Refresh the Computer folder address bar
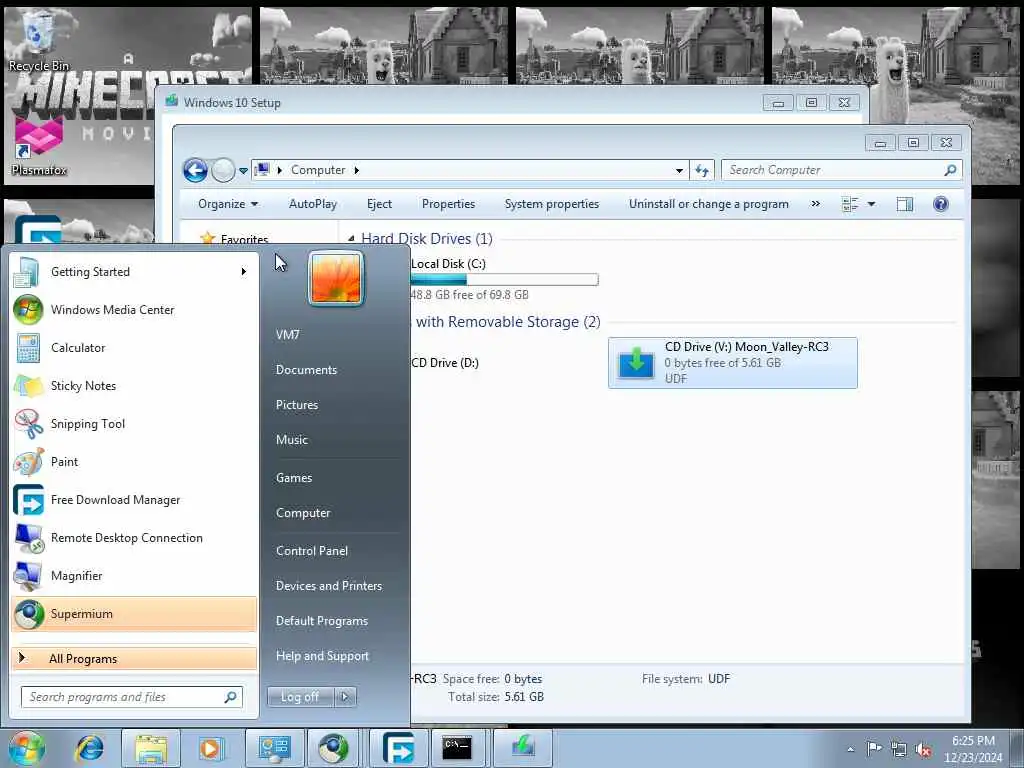Viewport: 1024px width, 768px height. pos(702,170)
